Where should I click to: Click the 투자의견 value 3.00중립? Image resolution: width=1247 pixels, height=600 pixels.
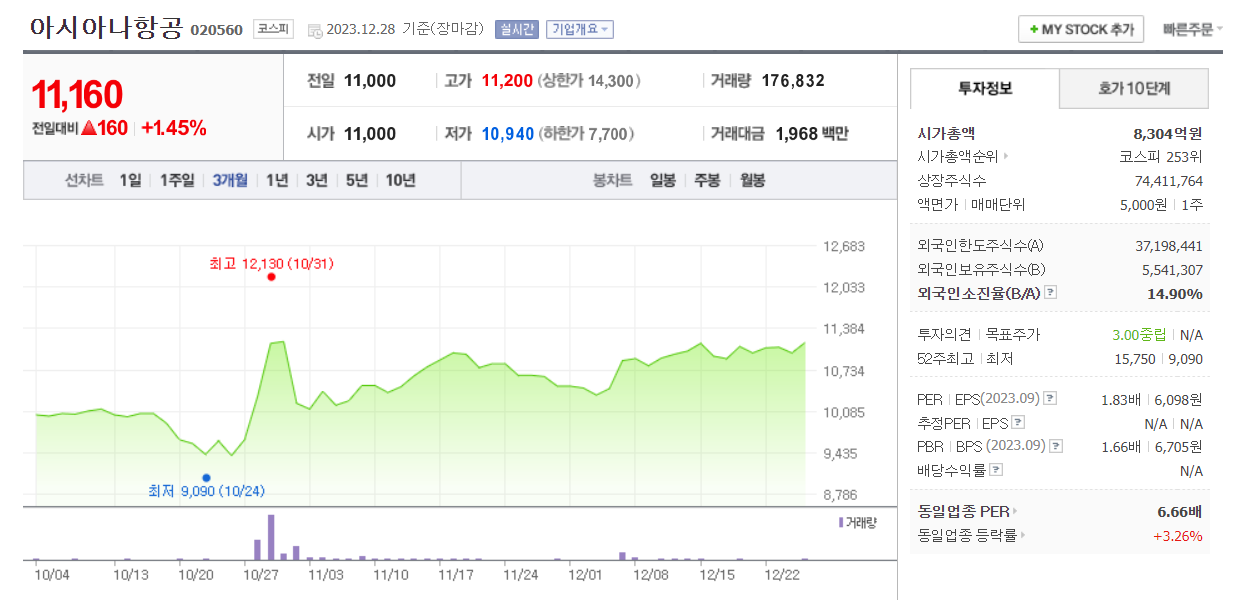[1139, 334]
